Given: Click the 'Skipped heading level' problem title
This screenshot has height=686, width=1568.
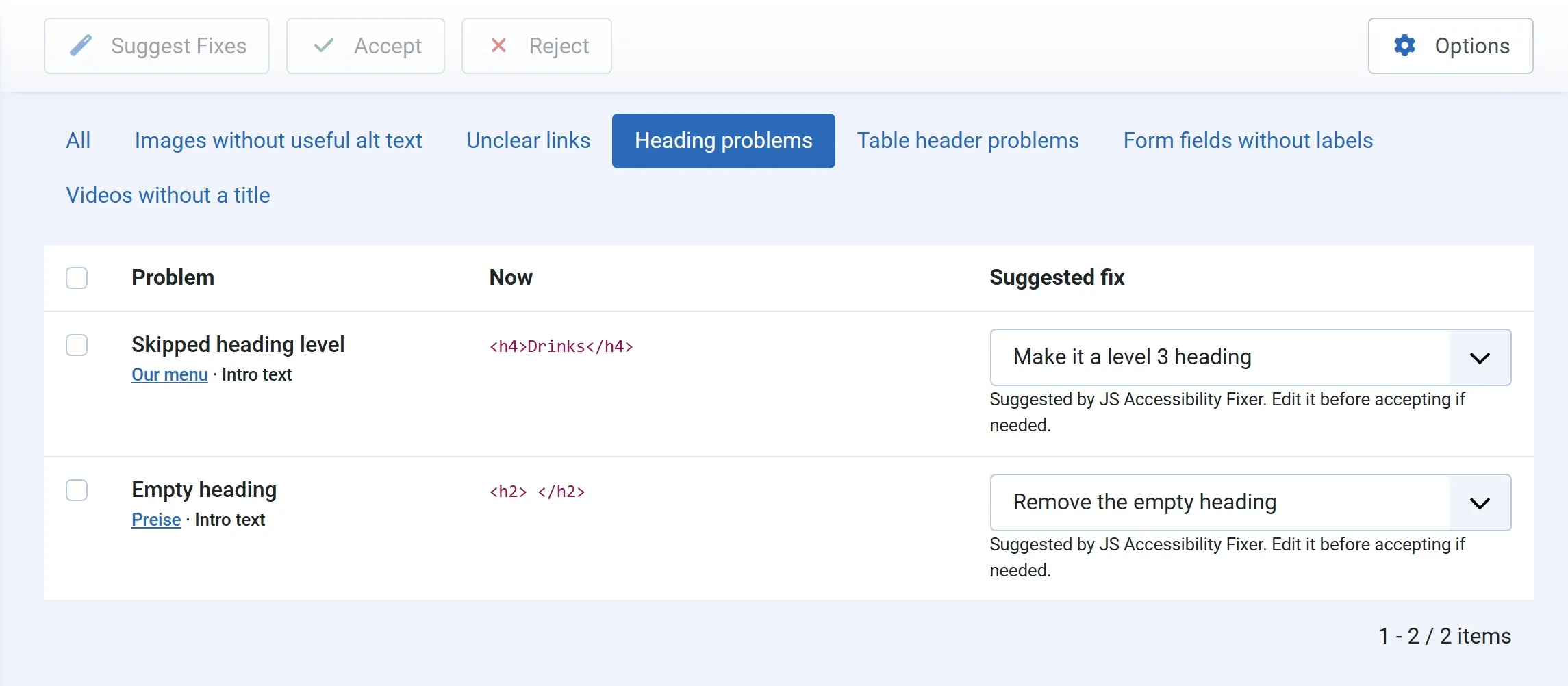Looking at the screenshot, I should (x=238, y=344).
